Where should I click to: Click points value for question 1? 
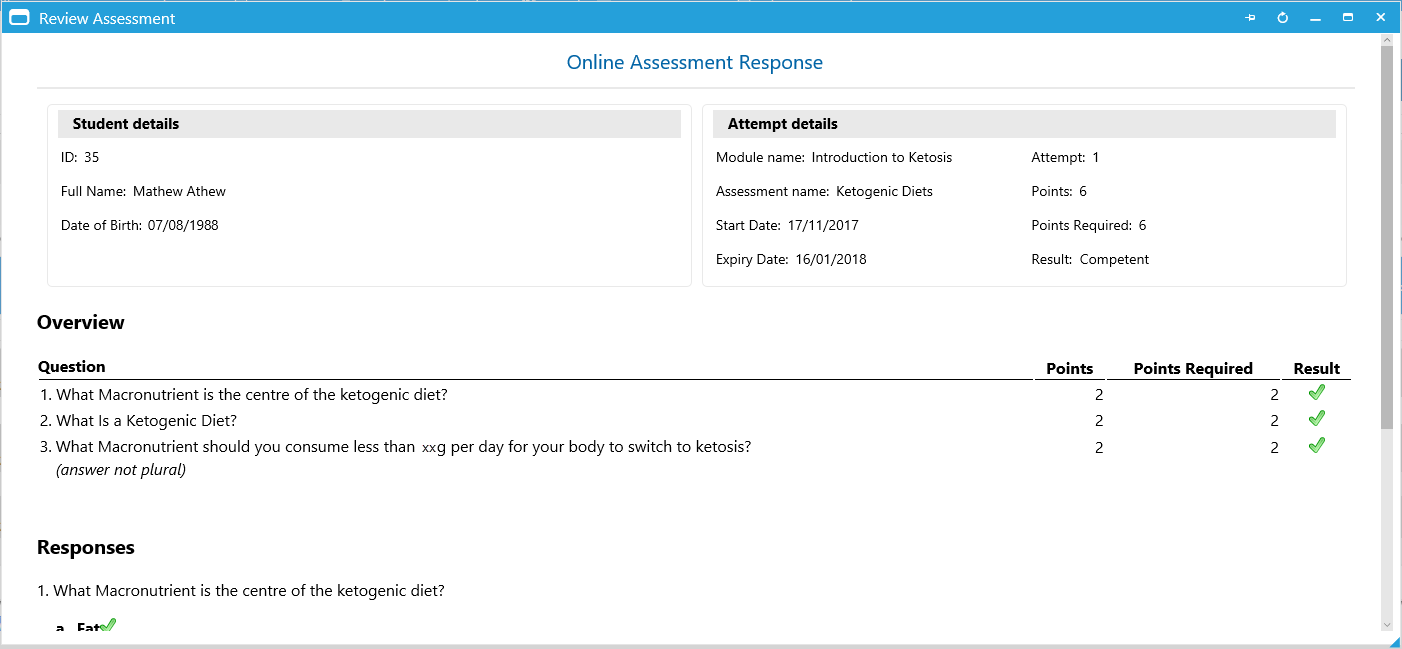pyautogui.click(x=1099, y=395)
